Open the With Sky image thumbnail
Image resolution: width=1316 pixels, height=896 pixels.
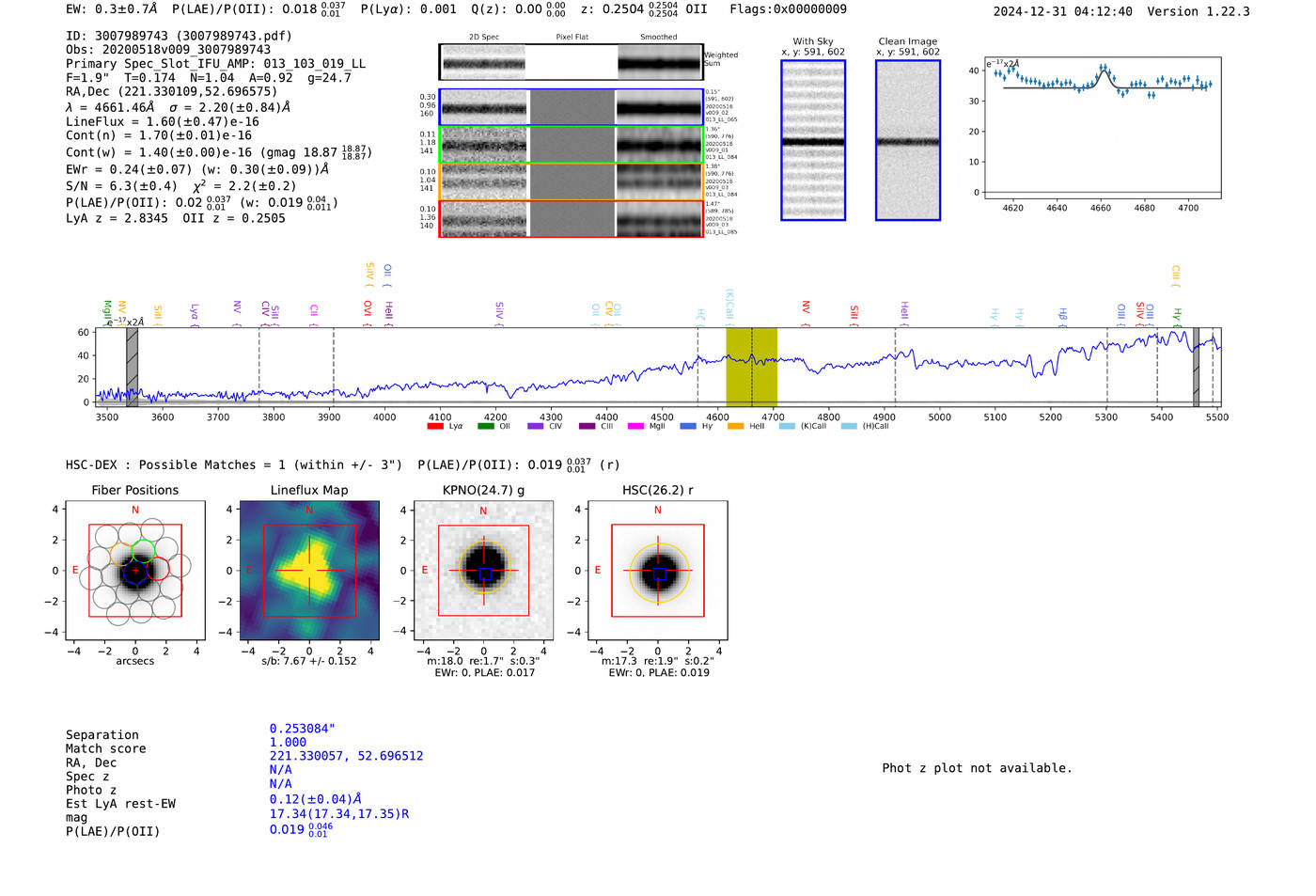[x=813, y=140]
